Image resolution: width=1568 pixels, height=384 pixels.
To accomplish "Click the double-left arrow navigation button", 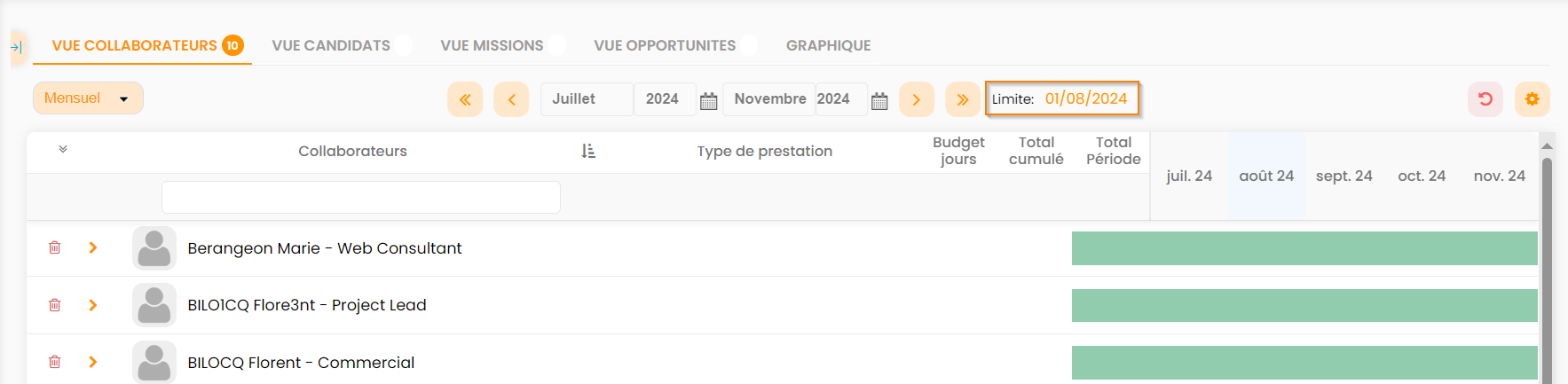I will pyautogui.click(x=465, y=99).
